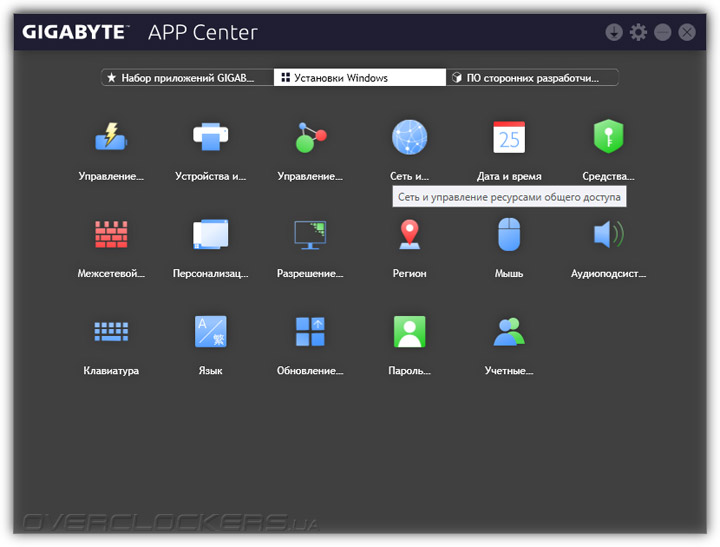
Task: Open the Сеть и... globe icon
Action: tap(410, 137)
